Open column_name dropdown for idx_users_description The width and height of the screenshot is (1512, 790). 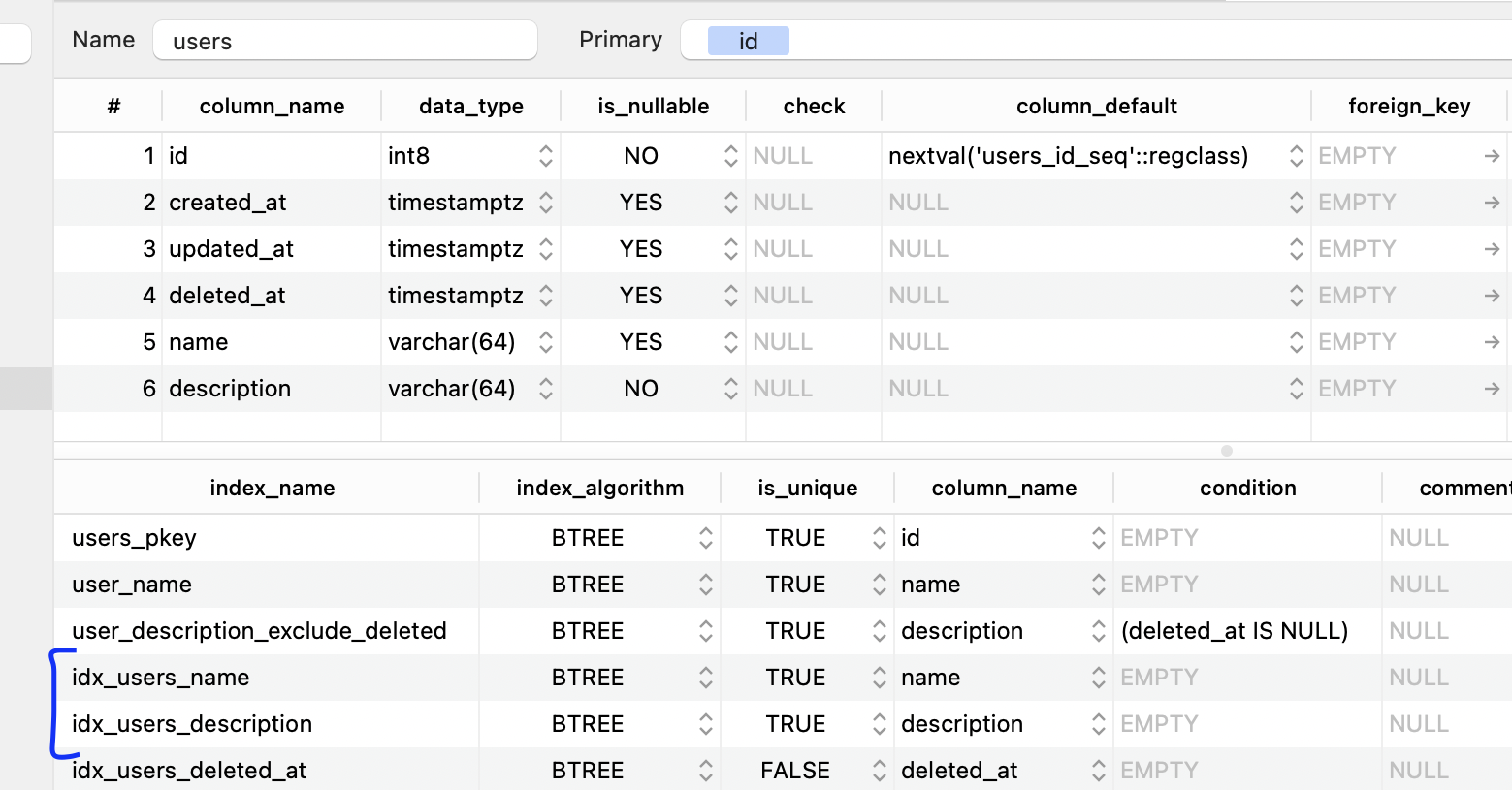pos(1097,723)
